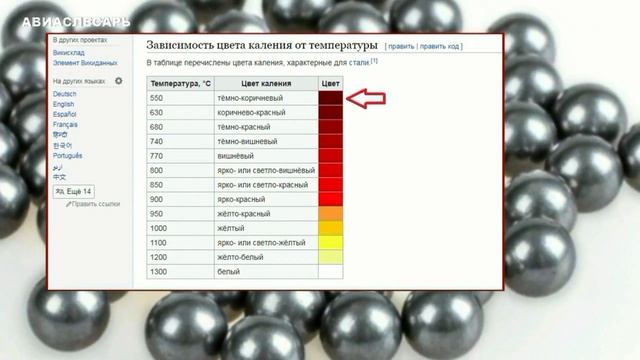
Task: Select the 1200 temperature cell
Action: pos(180,257)
